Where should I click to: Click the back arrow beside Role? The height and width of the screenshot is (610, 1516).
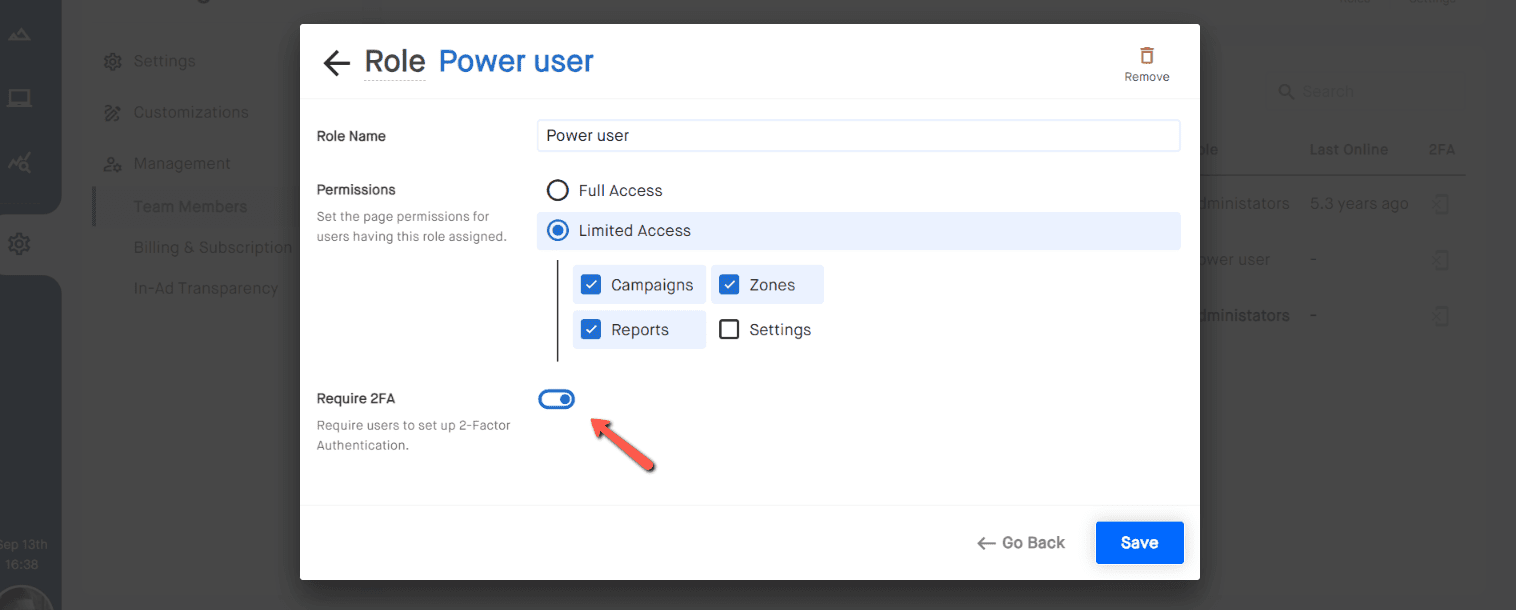(336, 63)
